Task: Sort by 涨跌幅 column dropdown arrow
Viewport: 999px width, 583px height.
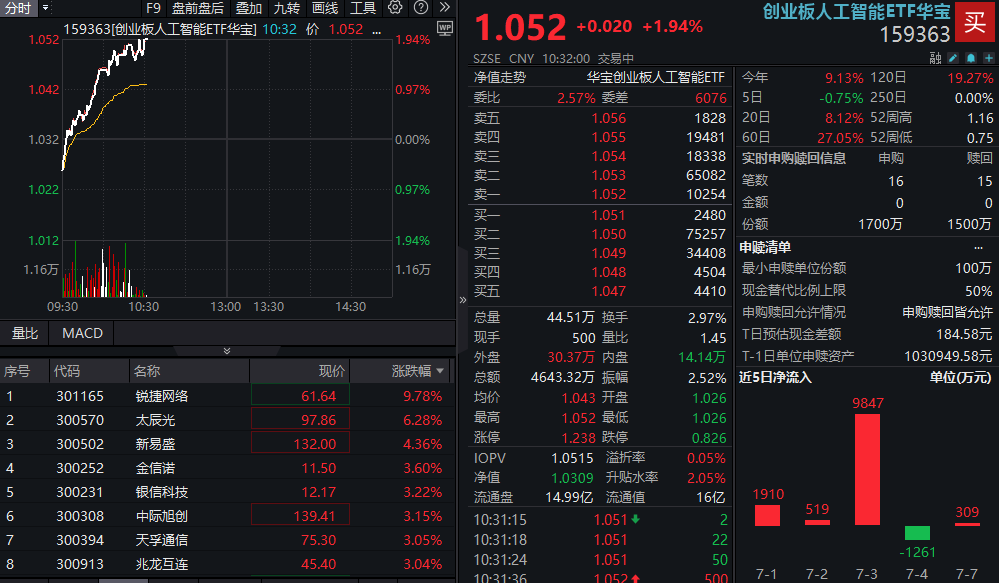Action: pyautogui.click(x=440, y=371)
